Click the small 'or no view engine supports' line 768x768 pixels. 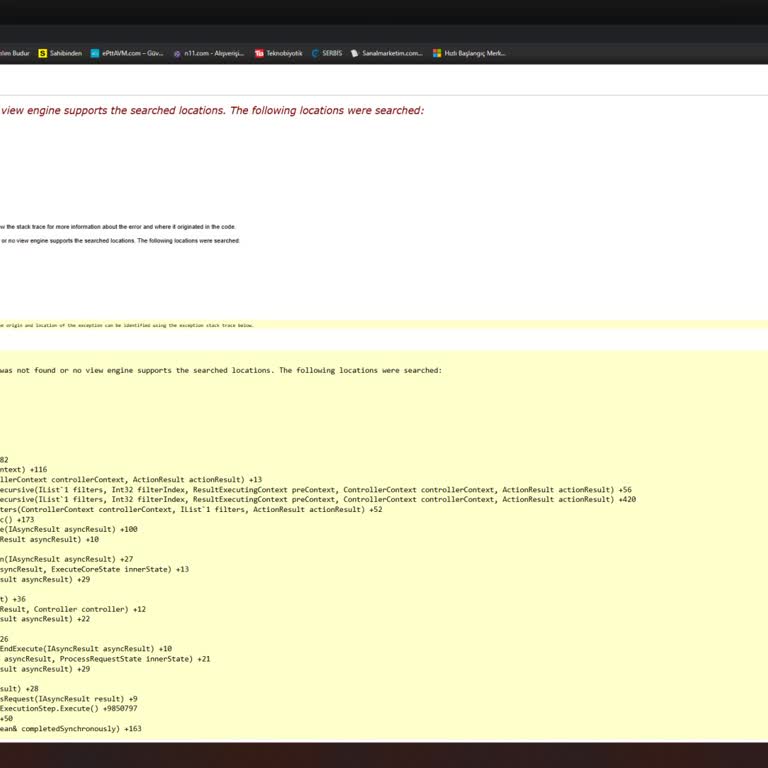click(x=120, y=240)
